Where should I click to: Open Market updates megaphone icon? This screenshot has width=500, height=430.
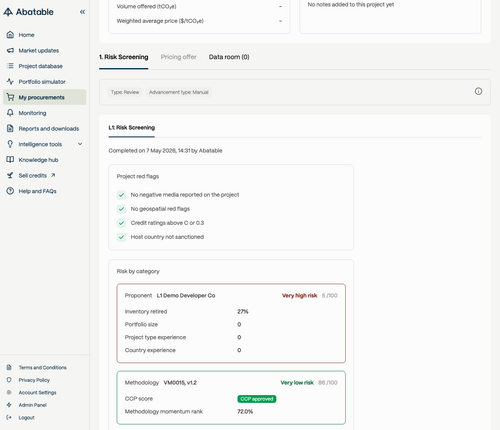10,50
